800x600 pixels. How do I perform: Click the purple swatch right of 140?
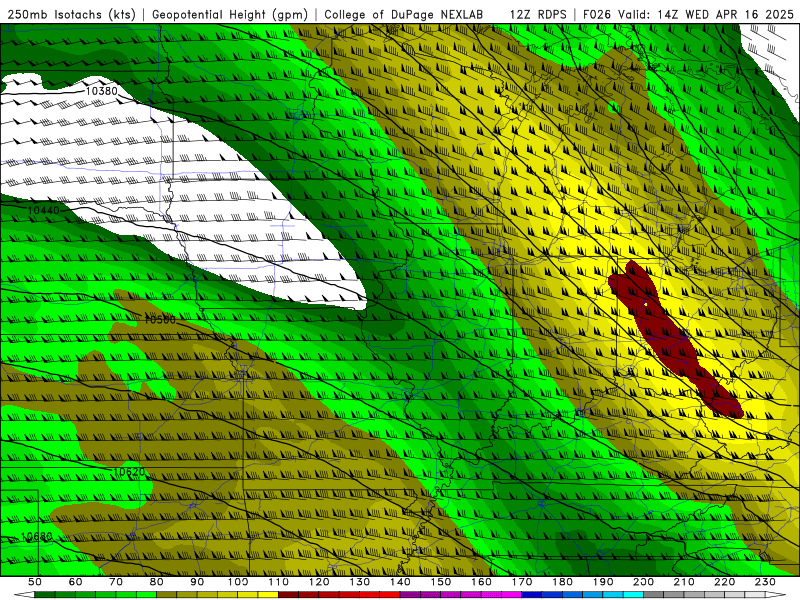[x=410, y=595]
